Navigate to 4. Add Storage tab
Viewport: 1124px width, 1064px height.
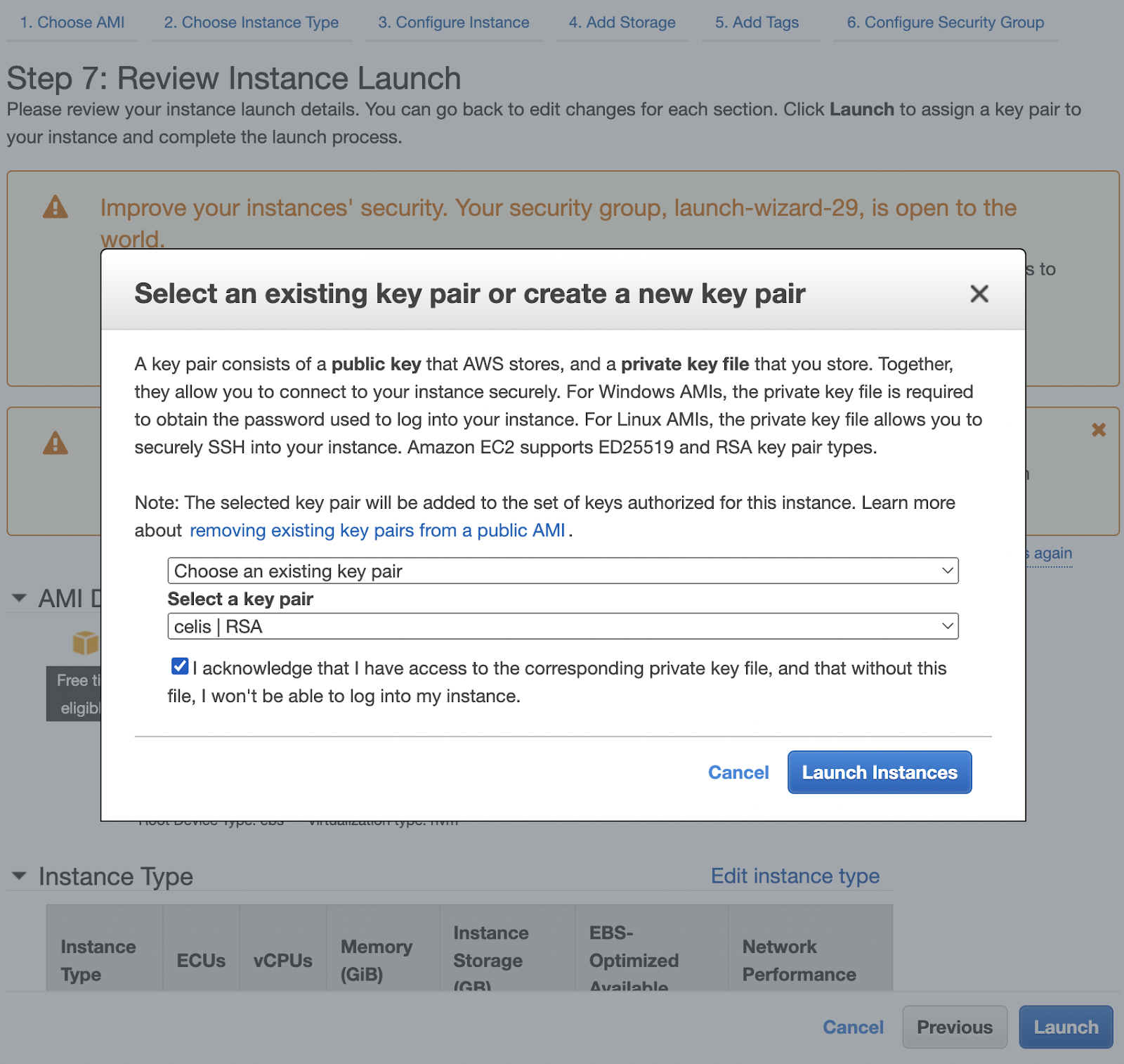pos(622,22)
